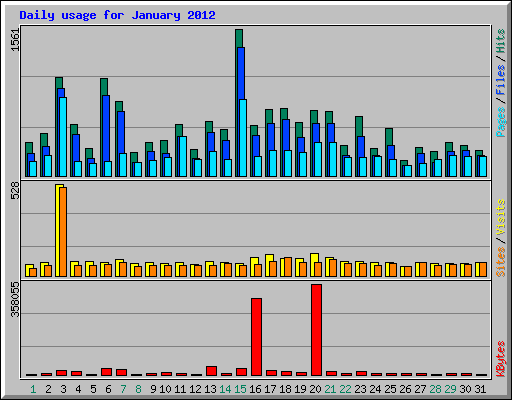Select green day label 21 on the x-axis

pos(330,389)
